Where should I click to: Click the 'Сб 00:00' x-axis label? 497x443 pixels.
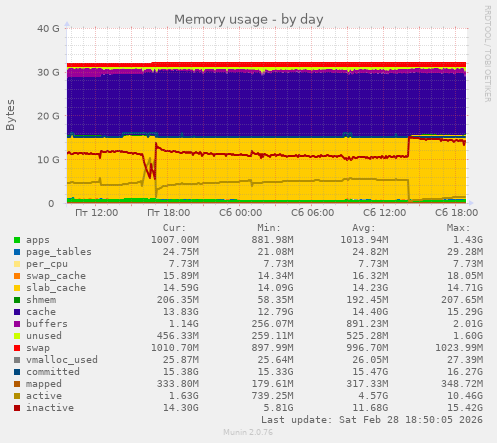[x=240, y=213]
